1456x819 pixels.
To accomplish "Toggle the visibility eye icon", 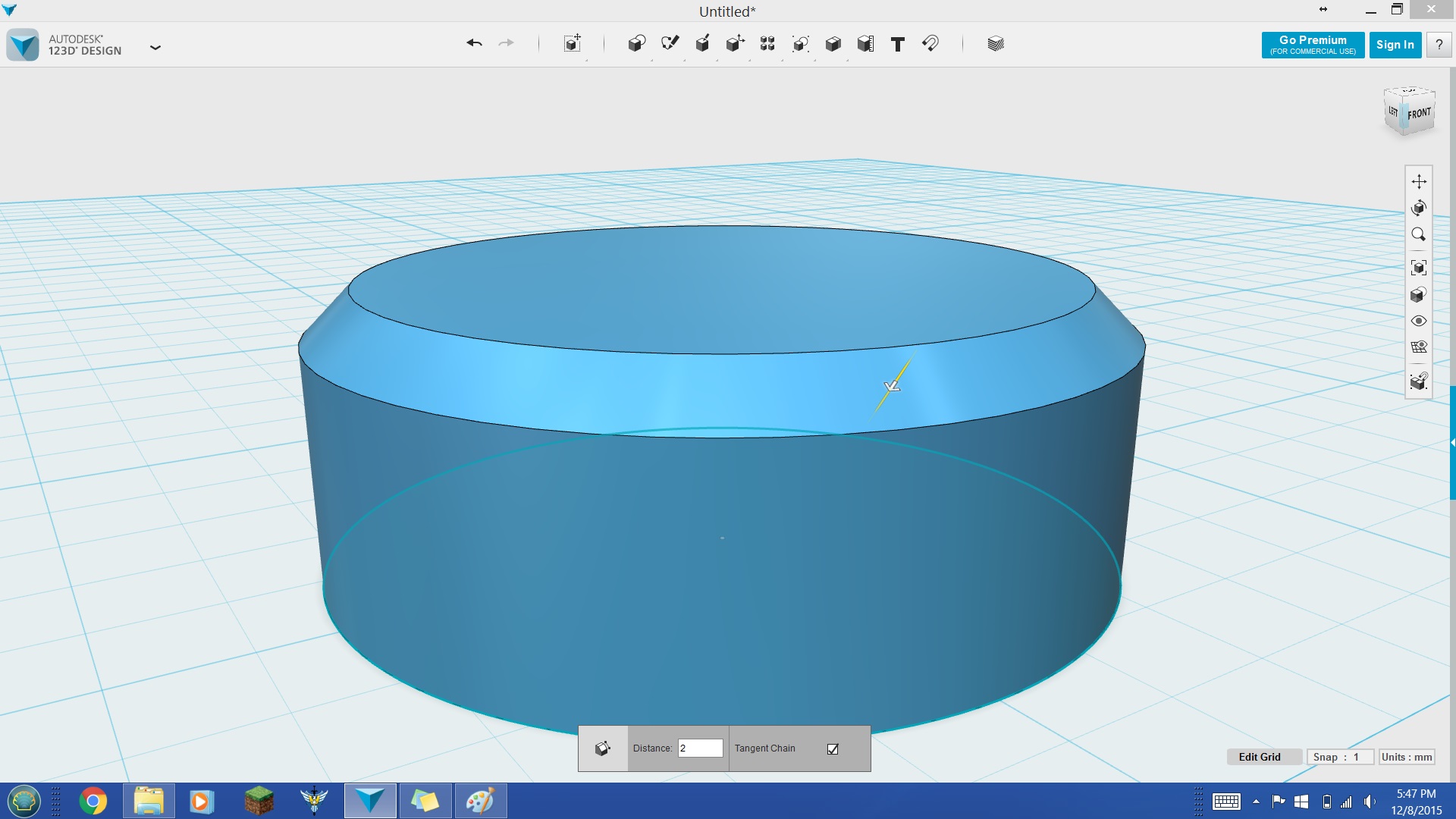I will click(x=1419, y=321).
